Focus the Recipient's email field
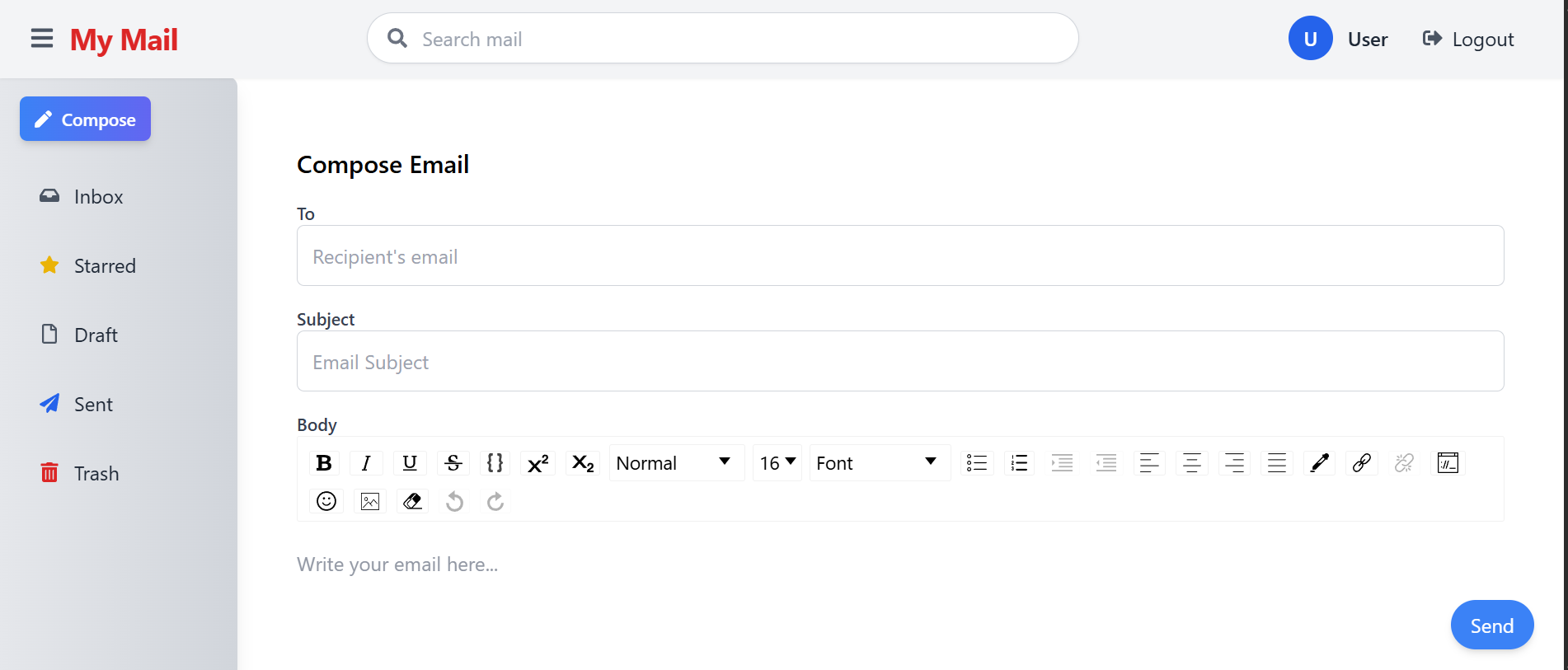 click(900, 256)
